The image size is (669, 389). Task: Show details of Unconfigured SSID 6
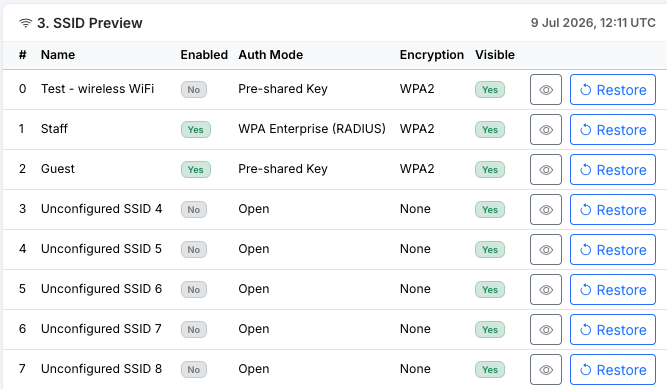[546, 290]
